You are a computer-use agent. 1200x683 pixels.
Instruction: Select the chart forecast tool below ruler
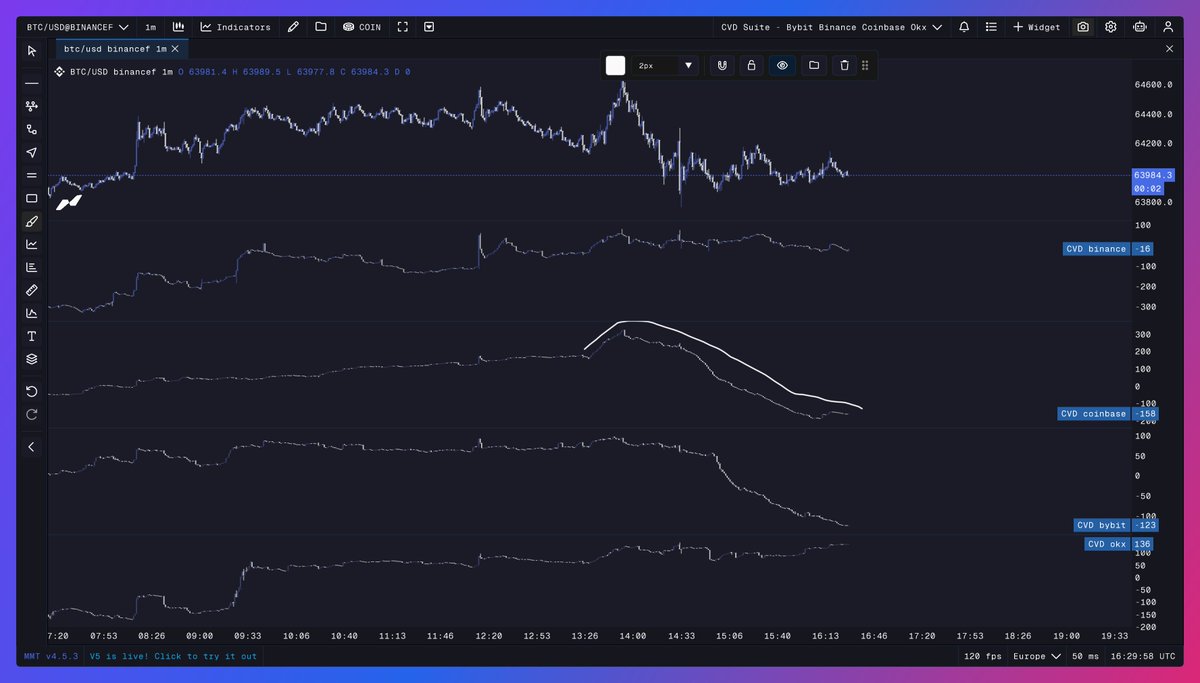[32, 313]
